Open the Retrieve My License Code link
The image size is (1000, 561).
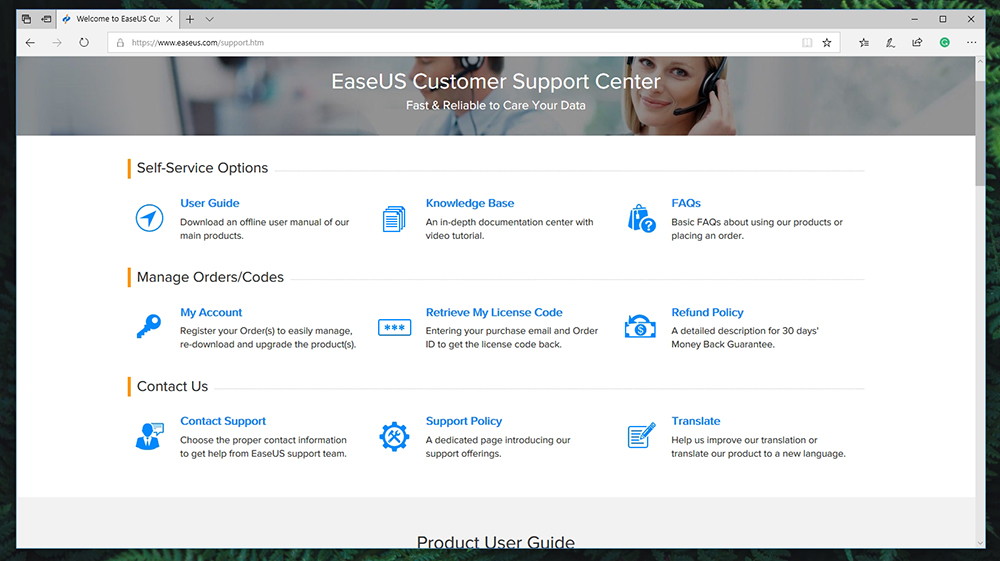point(494,312)
